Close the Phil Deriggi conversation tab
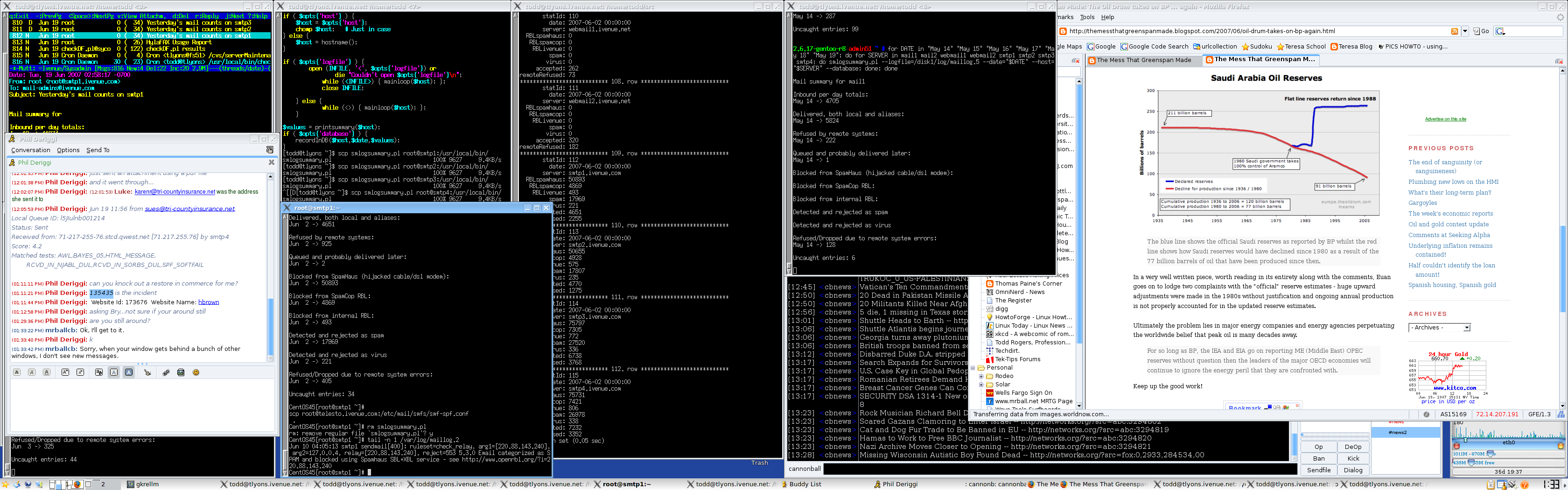 tap(272, 162)
